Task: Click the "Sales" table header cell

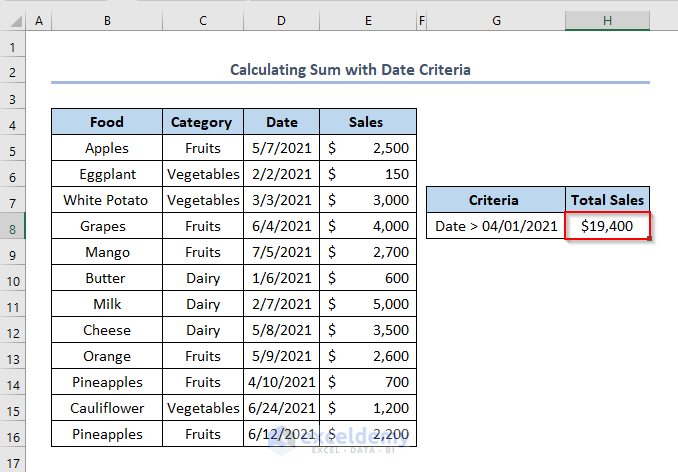Action: click(x=367, y=122)
